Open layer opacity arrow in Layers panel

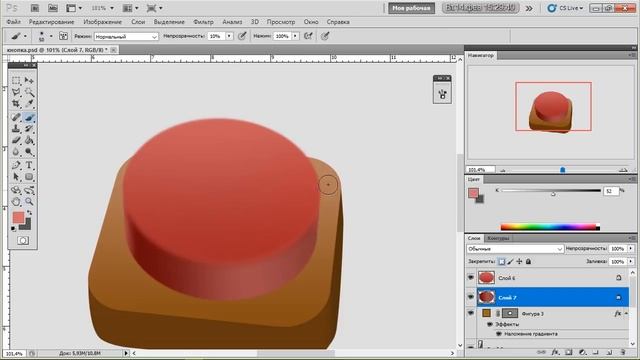(x=631, y=248)
